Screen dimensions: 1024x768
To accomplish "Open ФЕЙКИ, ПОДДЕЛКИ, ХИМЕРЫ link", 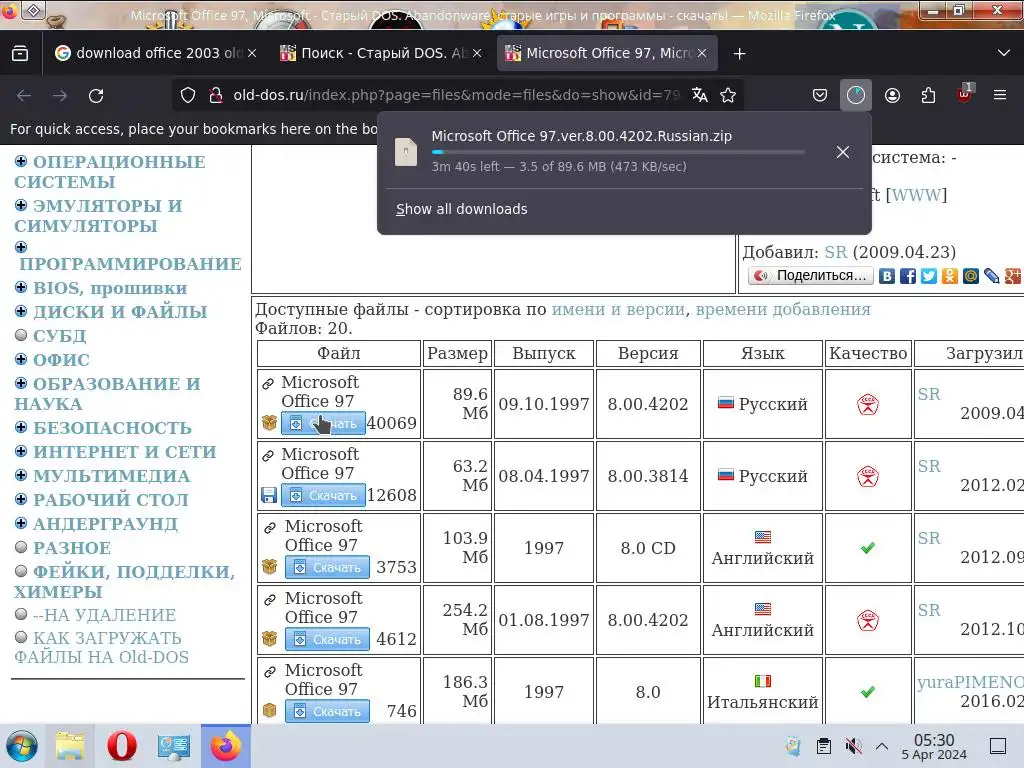I will point(124,581).
